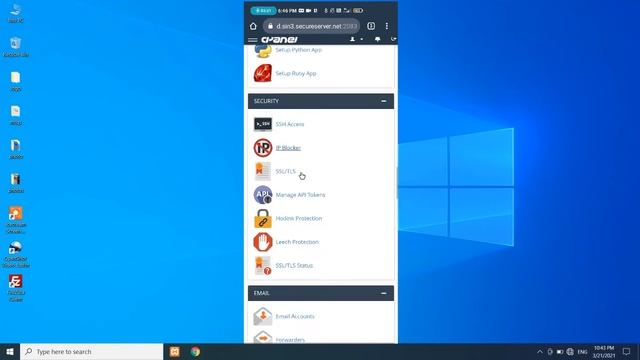Click the padlock icon in address bar

coord(270,26)
